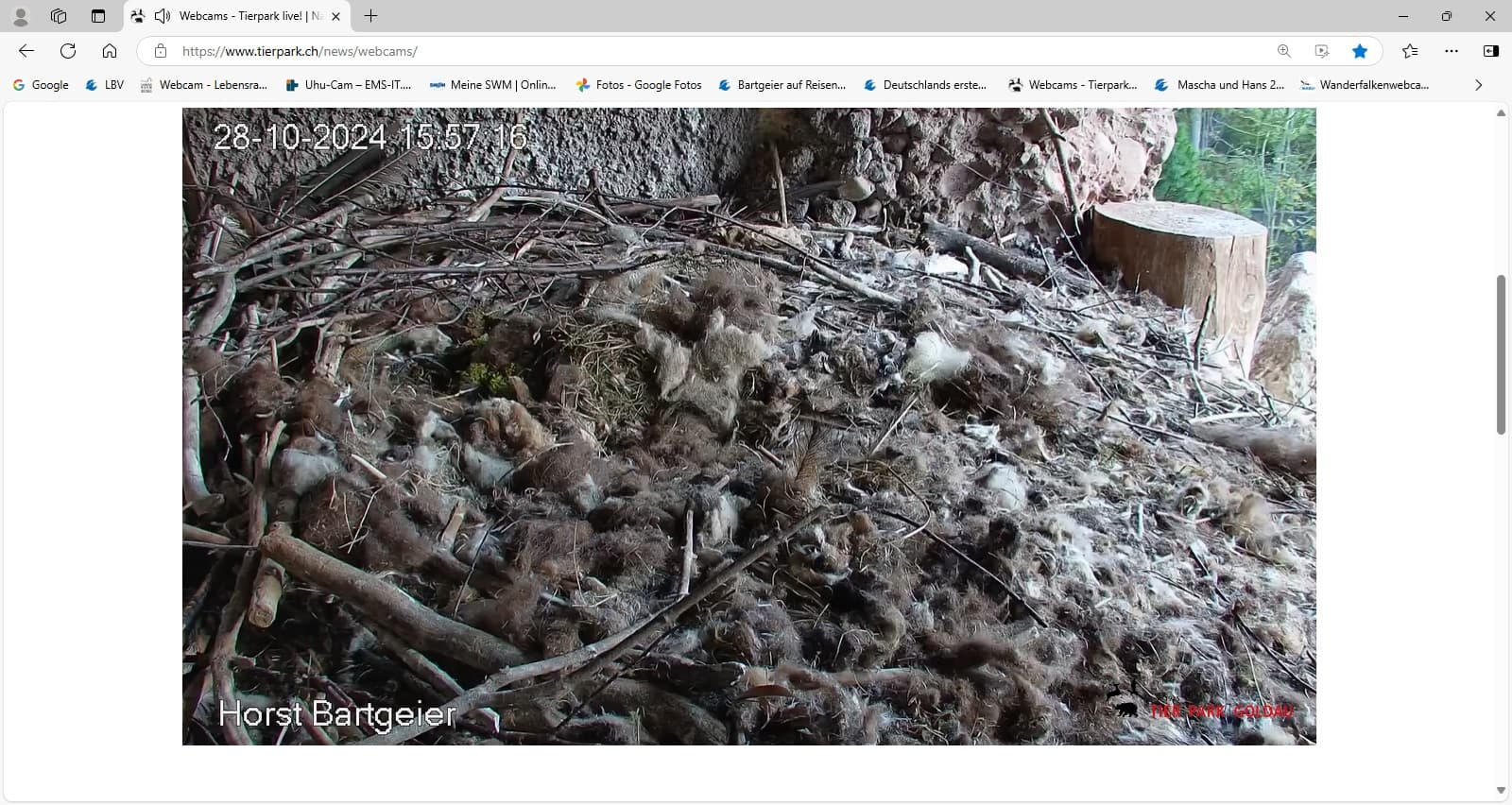Click the page vertical scrollbar thumb

click(1501, 354)
